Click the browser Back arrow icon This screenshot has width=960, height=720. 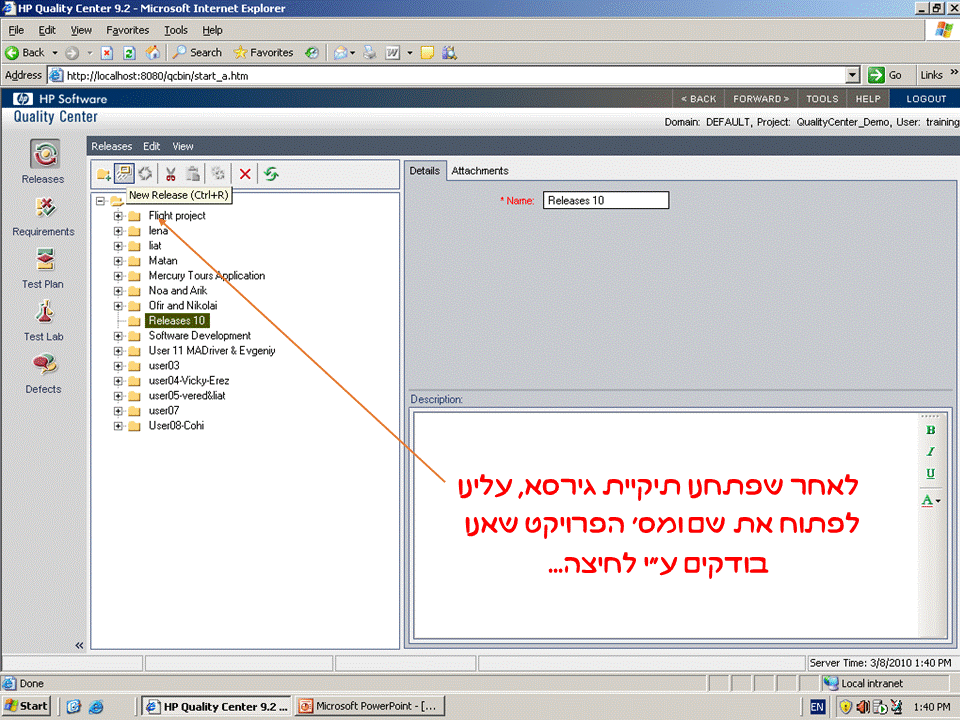[x=12, y=53]
